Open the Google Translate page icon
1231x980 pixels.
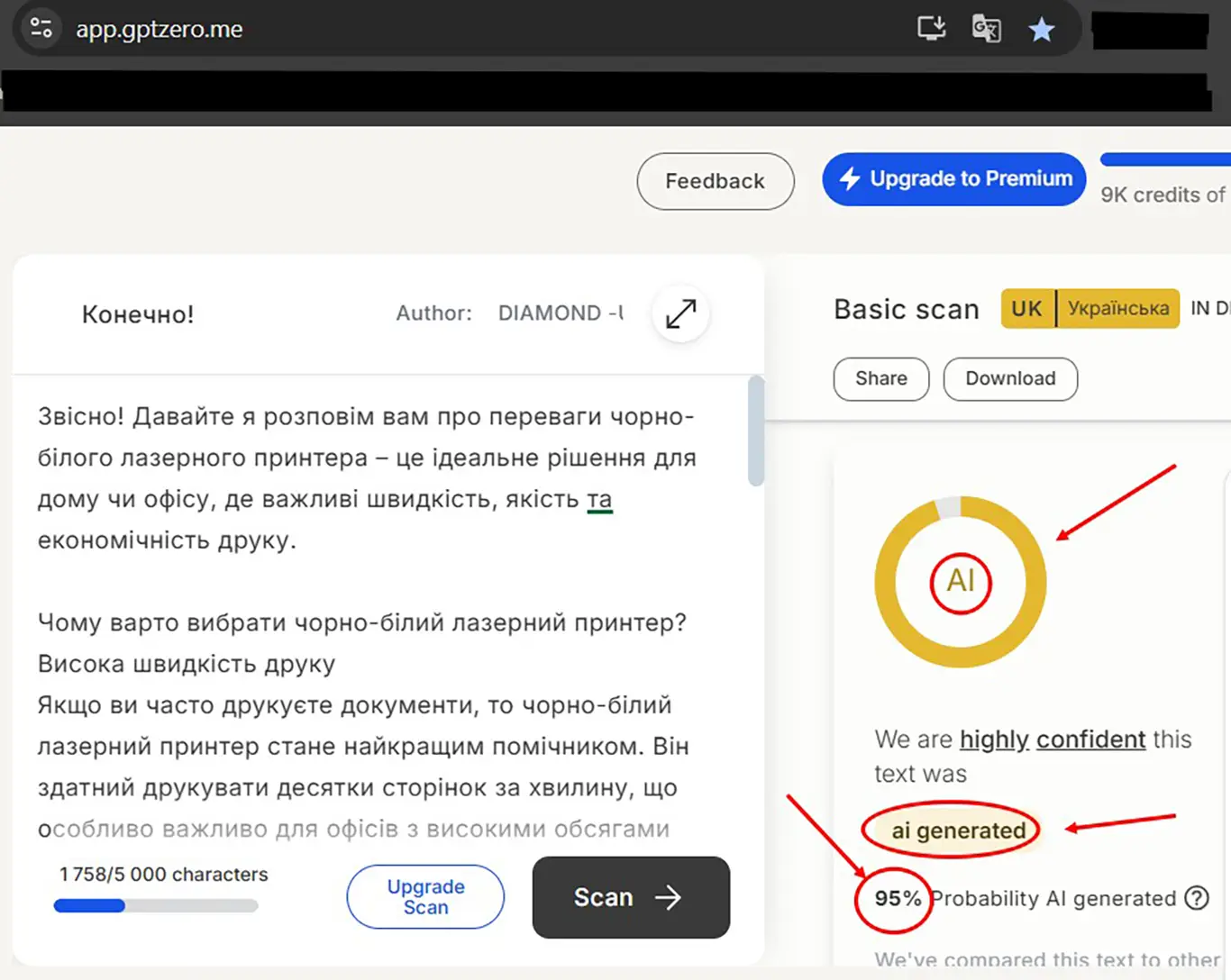986,29
